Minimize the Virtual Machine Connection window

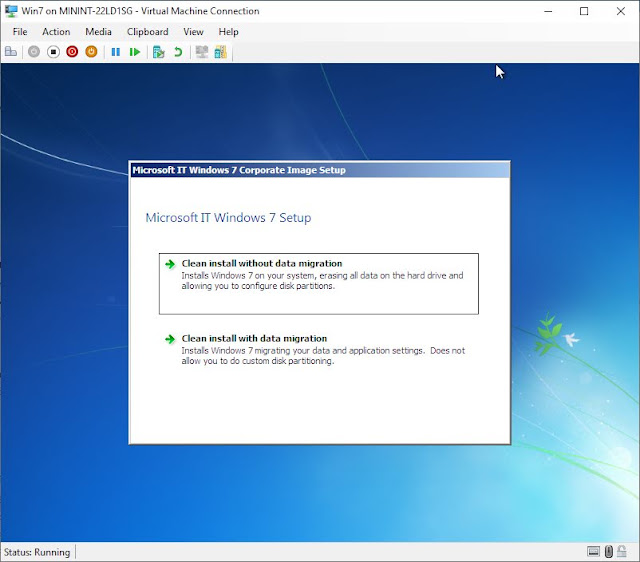[548, 11]
